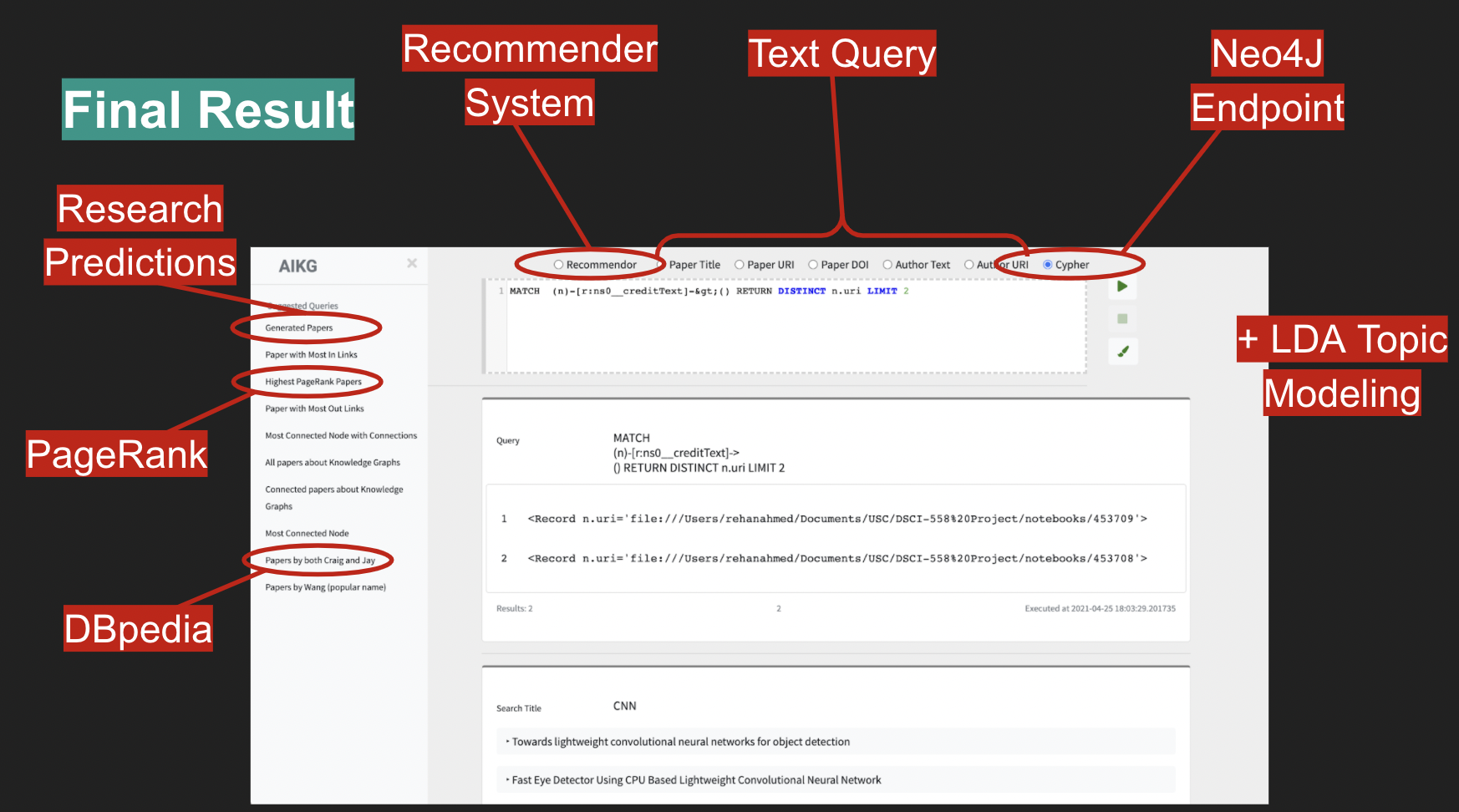The width and height of the screenshot is (1459, 812).
Task: Select the Author Text radio option
Action: [x=887, y=265]
